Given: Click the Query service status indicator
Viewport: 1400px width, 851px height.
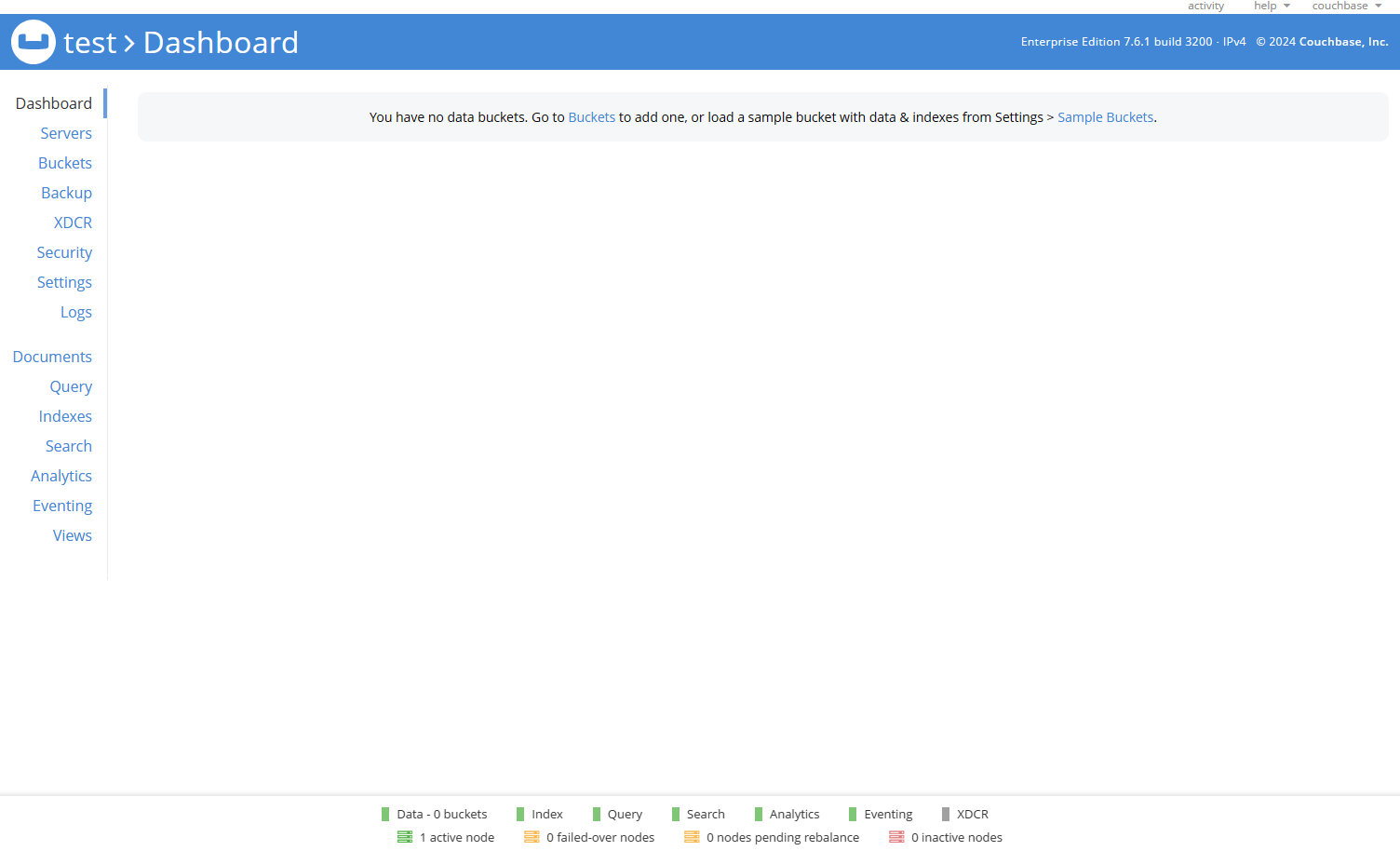Looking at the screenshot, I should click(x=596, y=814).
